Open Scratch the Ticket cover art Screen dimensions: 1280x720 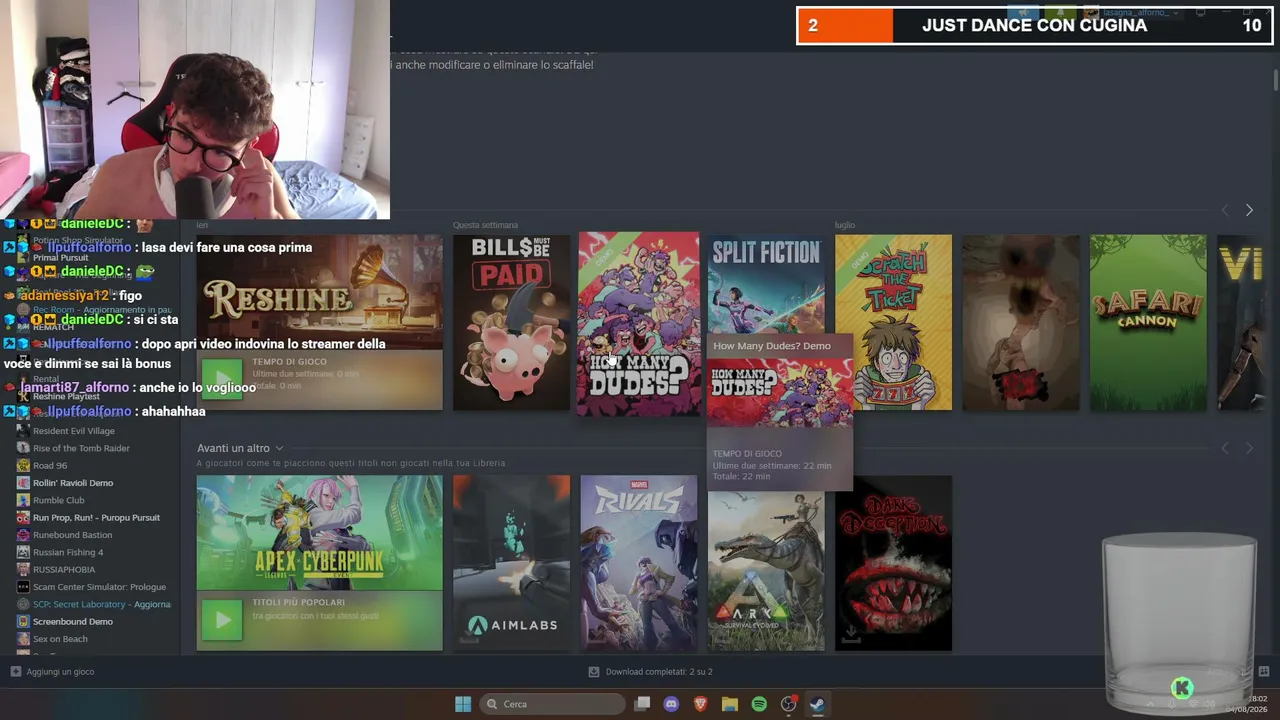click(893, 322)
